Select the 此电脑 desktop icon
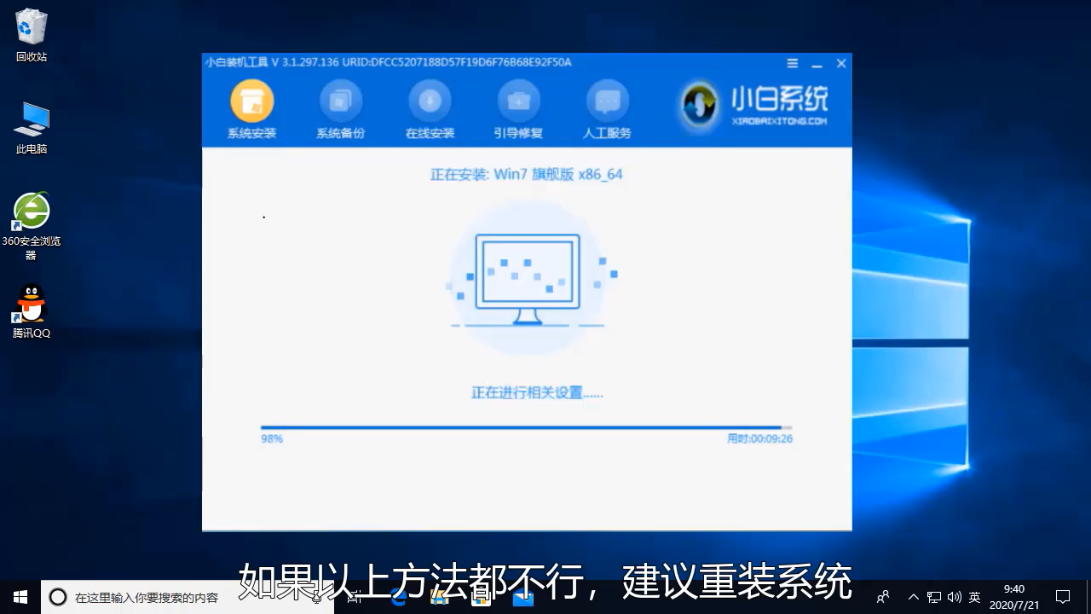This screenshot has height=614, width=1091. pos(31,128)
